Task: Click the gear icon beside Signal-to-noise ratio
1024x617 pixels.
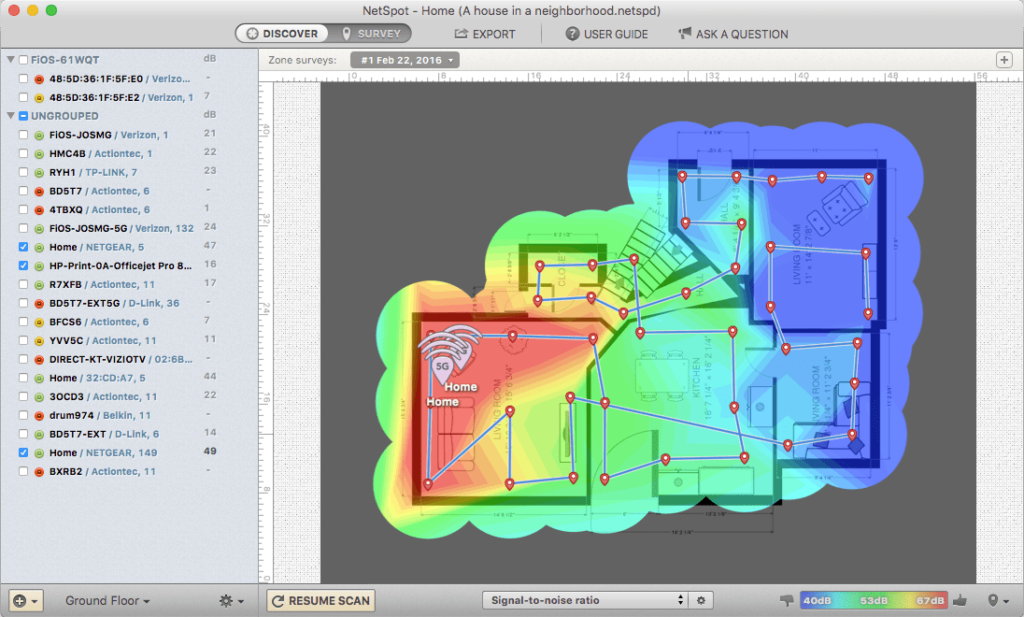Action: 701,601
